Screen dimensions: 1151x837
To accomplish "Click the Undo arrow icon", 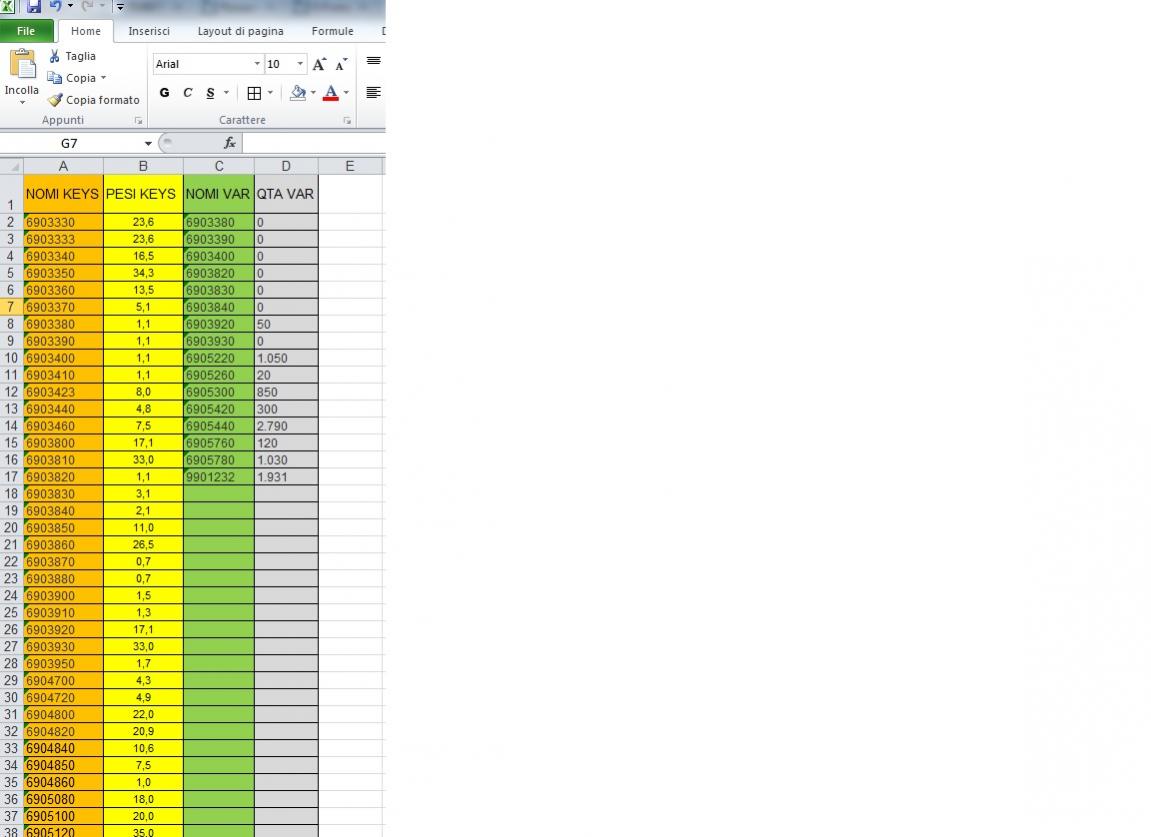I will (55, 6).
